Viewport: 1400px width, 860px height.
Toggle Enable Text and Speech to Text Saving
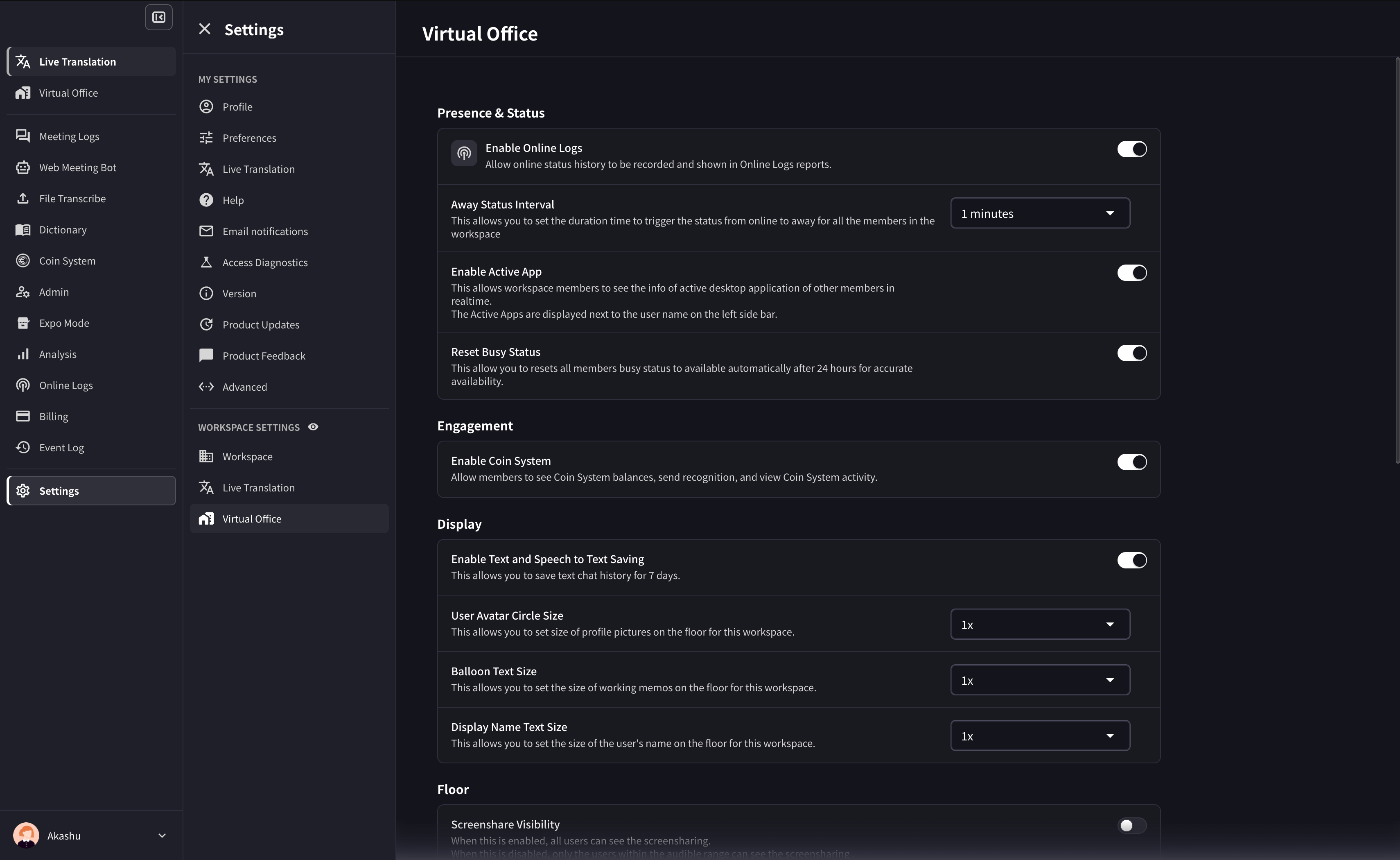click(1132, 560)
